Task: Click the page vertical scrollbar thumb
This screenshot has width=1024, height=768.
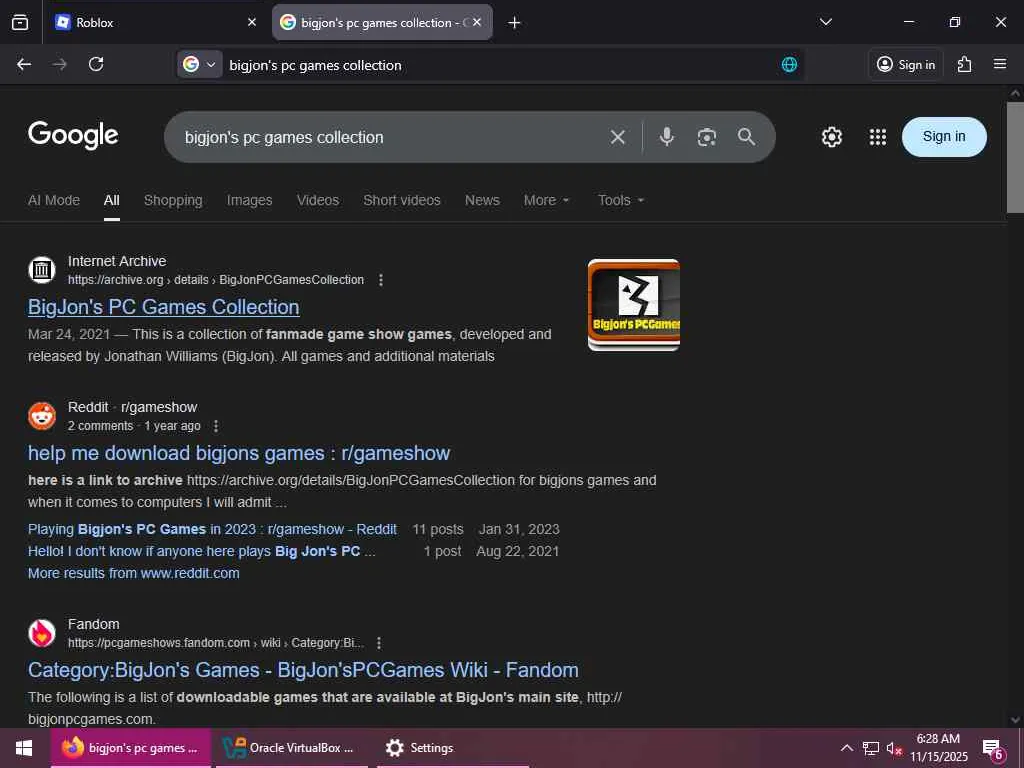Action: pyautogui.click(x=1015, y=157)
